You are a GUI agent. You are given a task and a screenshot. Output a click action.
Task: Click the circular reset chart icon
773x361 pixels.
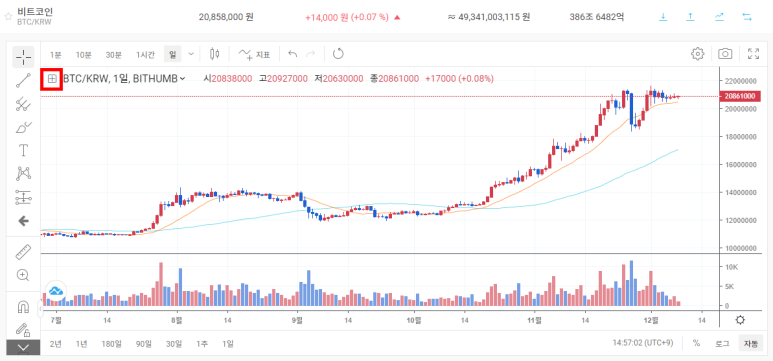tap(338, 54)
